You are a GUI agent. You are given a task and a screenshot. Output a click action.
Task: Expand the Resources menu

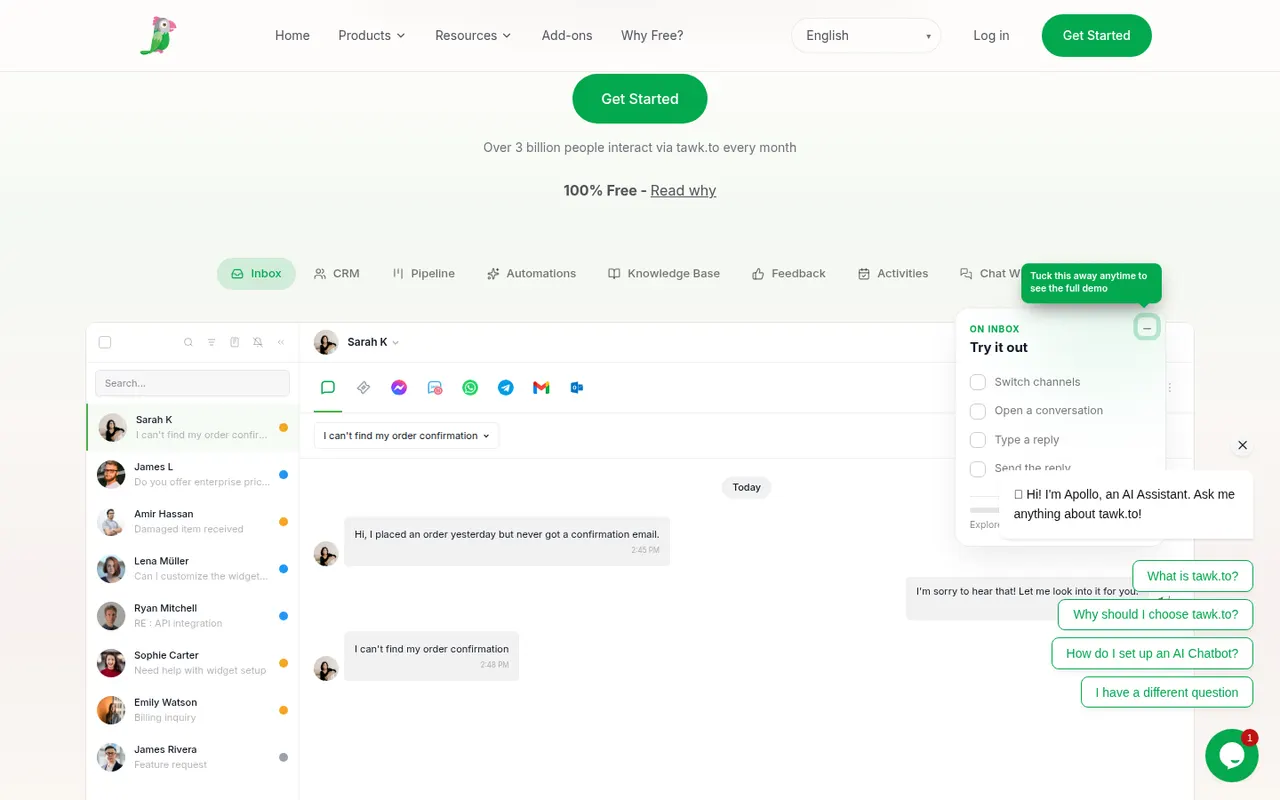[473, 35]
